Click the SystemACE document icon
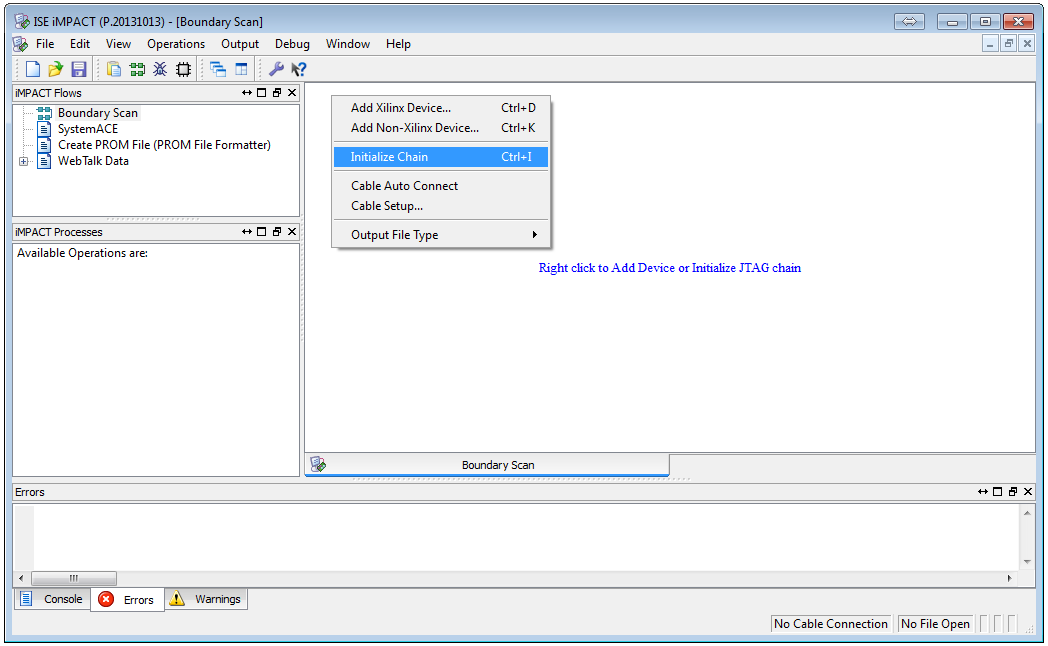This screenshot has width=1048, height=646. [x=44, y=129]
